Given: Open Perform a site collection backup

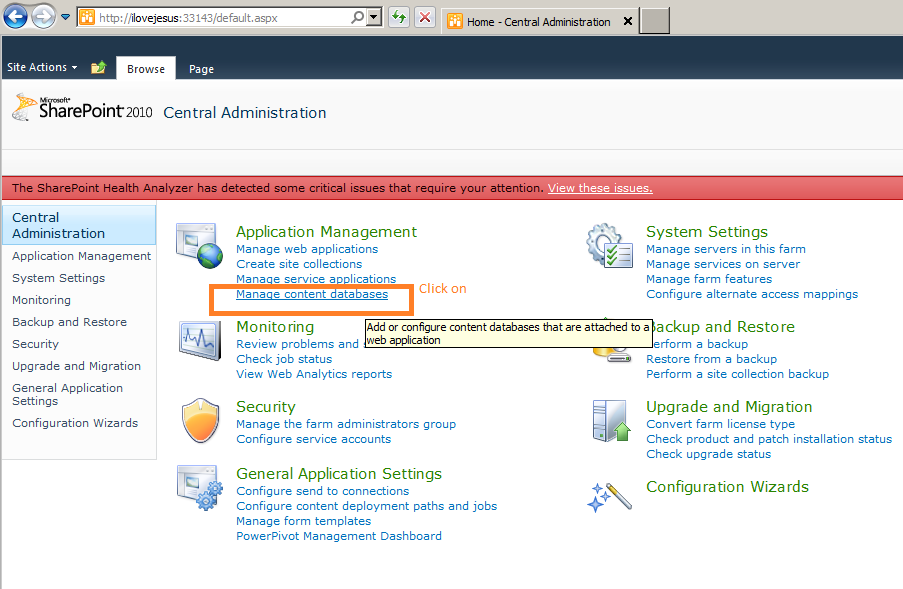Looking at the screenshot, I should click(737, 374).
